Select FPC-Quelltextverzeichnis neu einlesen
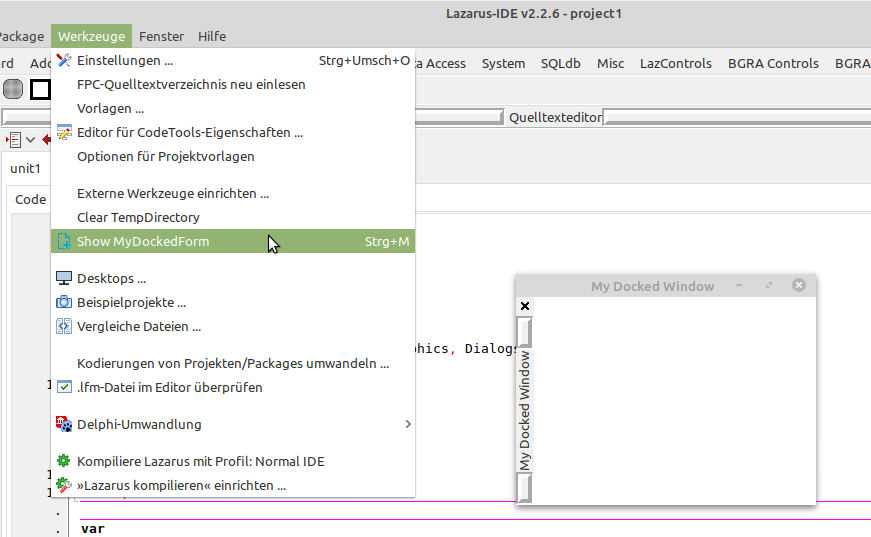Screen dimensions: 871x537 tap(233, 84)
